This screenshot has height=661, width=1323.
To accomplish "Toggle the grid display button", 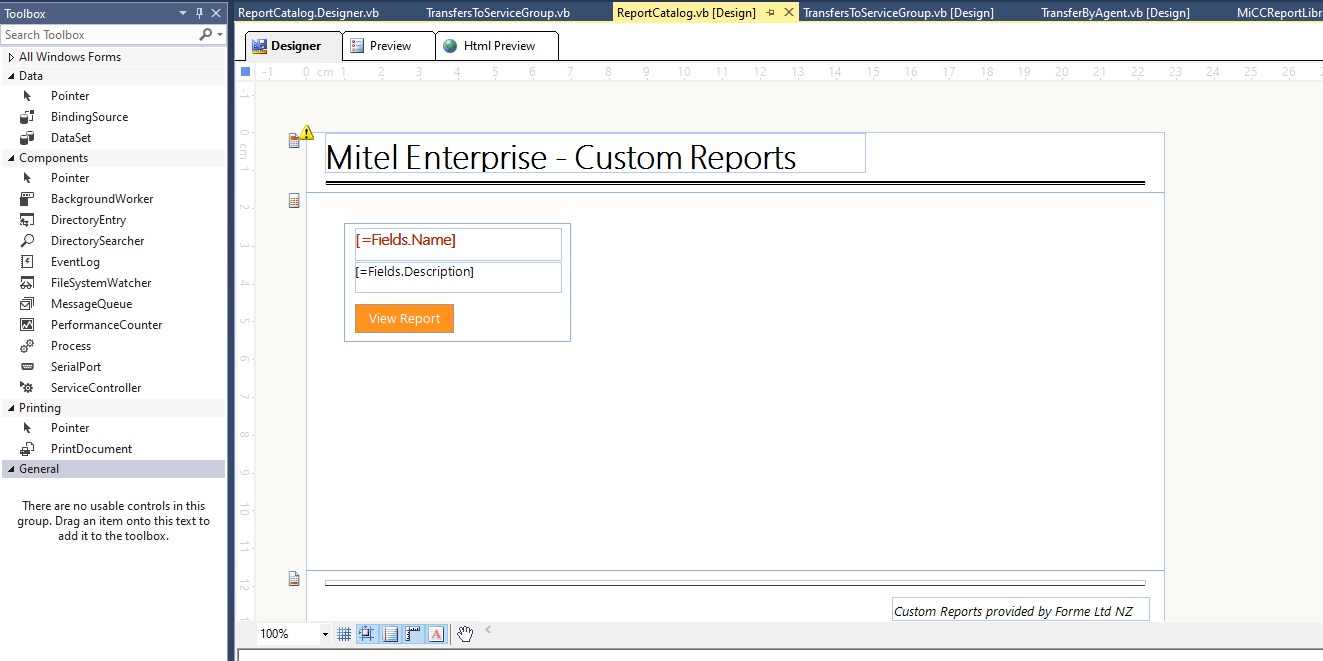I will [x=344, y=634].
